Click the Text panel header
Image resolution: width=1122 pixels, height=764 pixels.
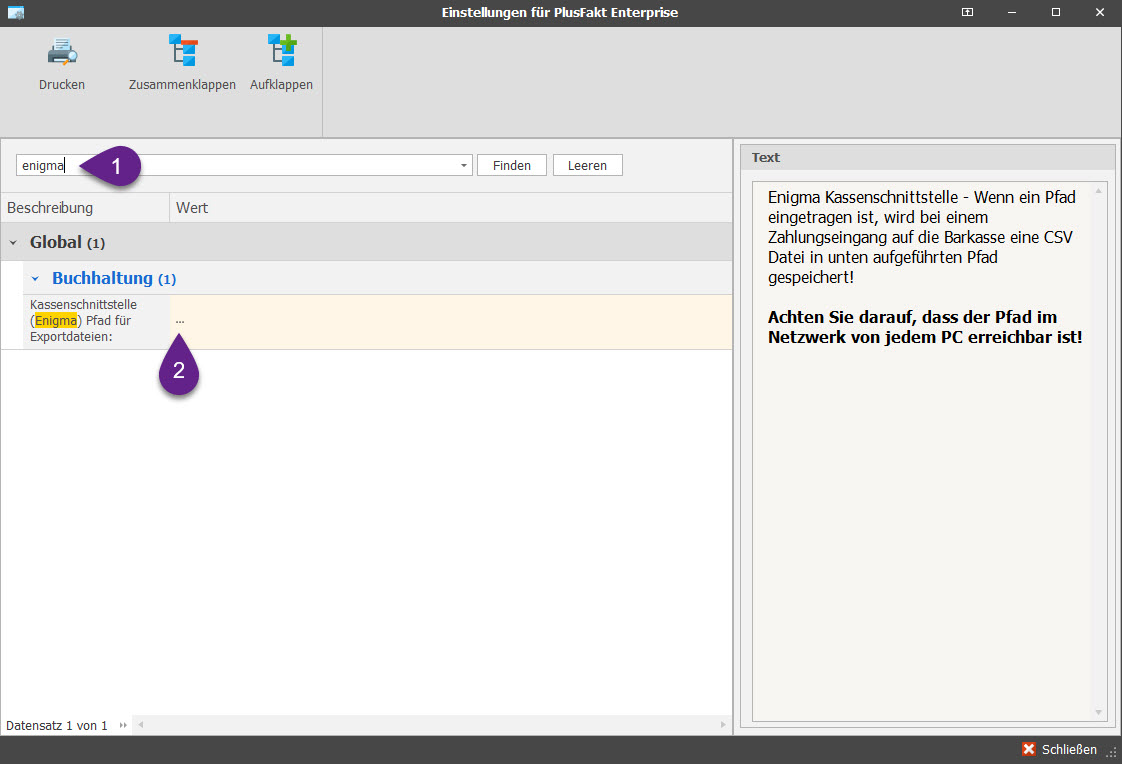[927, 157]
